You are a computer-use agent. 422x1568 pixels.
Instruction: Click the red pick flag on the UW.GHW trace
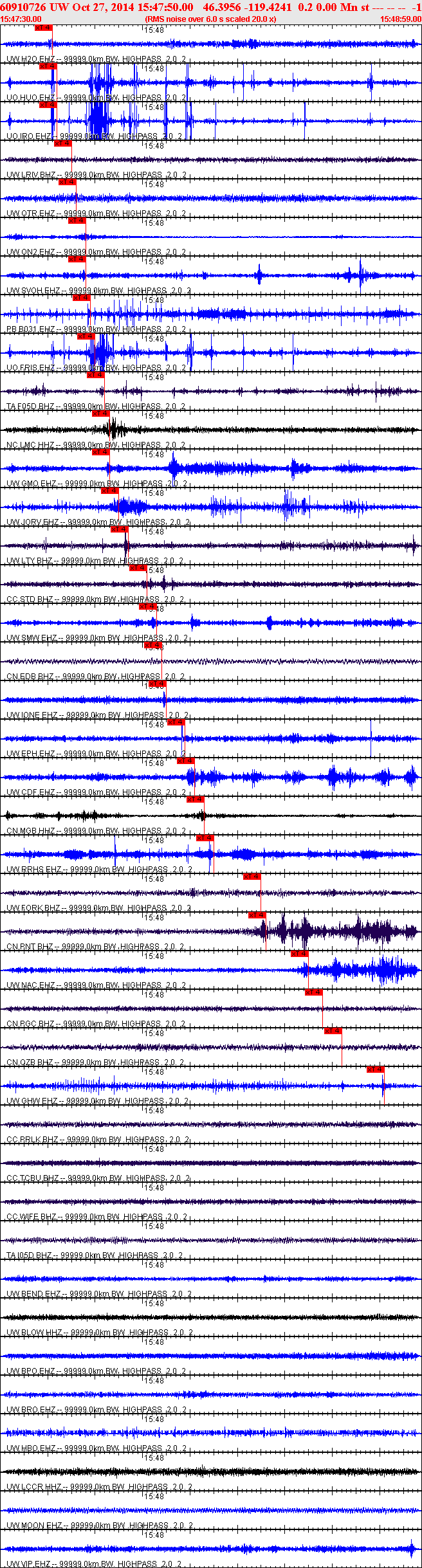375,1070
